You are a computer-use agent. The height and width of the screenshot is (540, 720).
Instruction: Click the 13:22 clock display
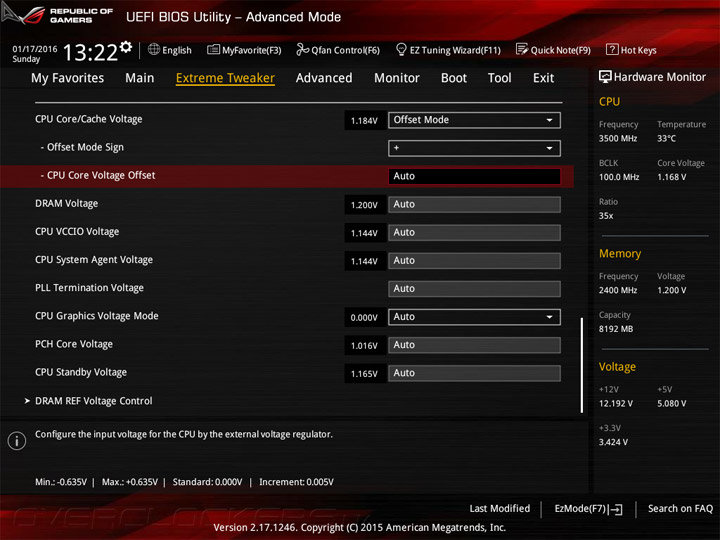point(90,52)
